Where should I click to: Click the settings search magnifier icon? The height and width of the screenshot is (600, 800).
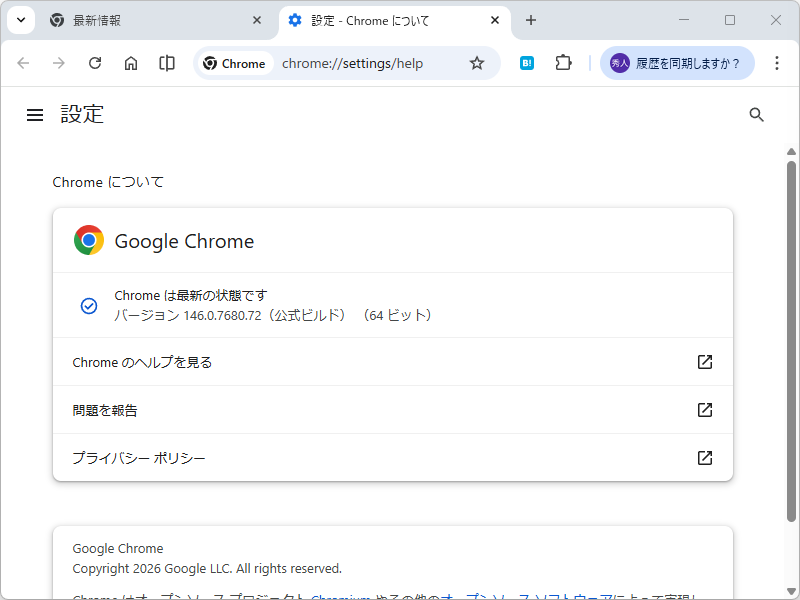click(756, 114)
